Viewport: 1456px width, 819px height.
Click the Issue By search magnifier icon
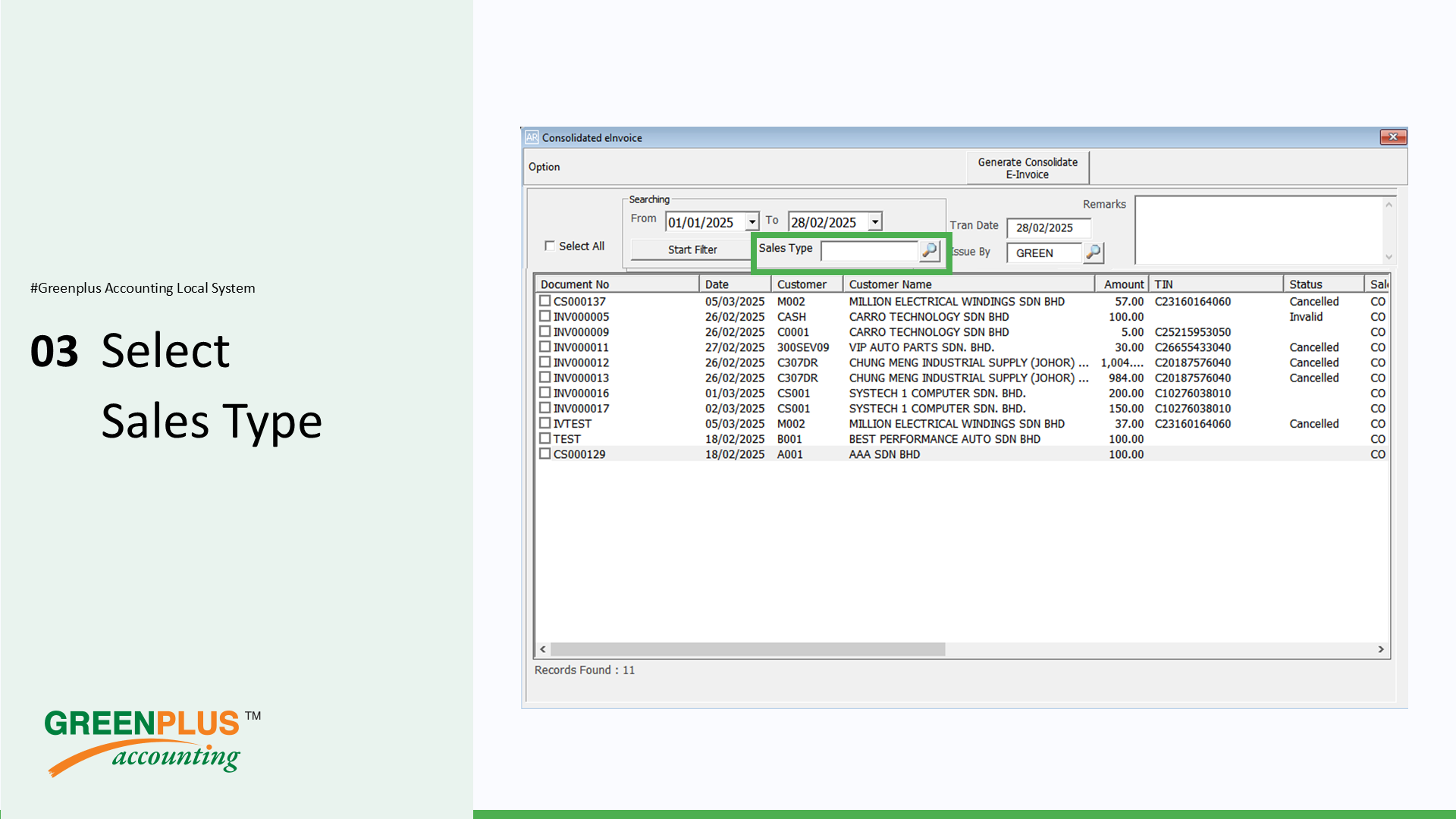[x=1093, y=253]
